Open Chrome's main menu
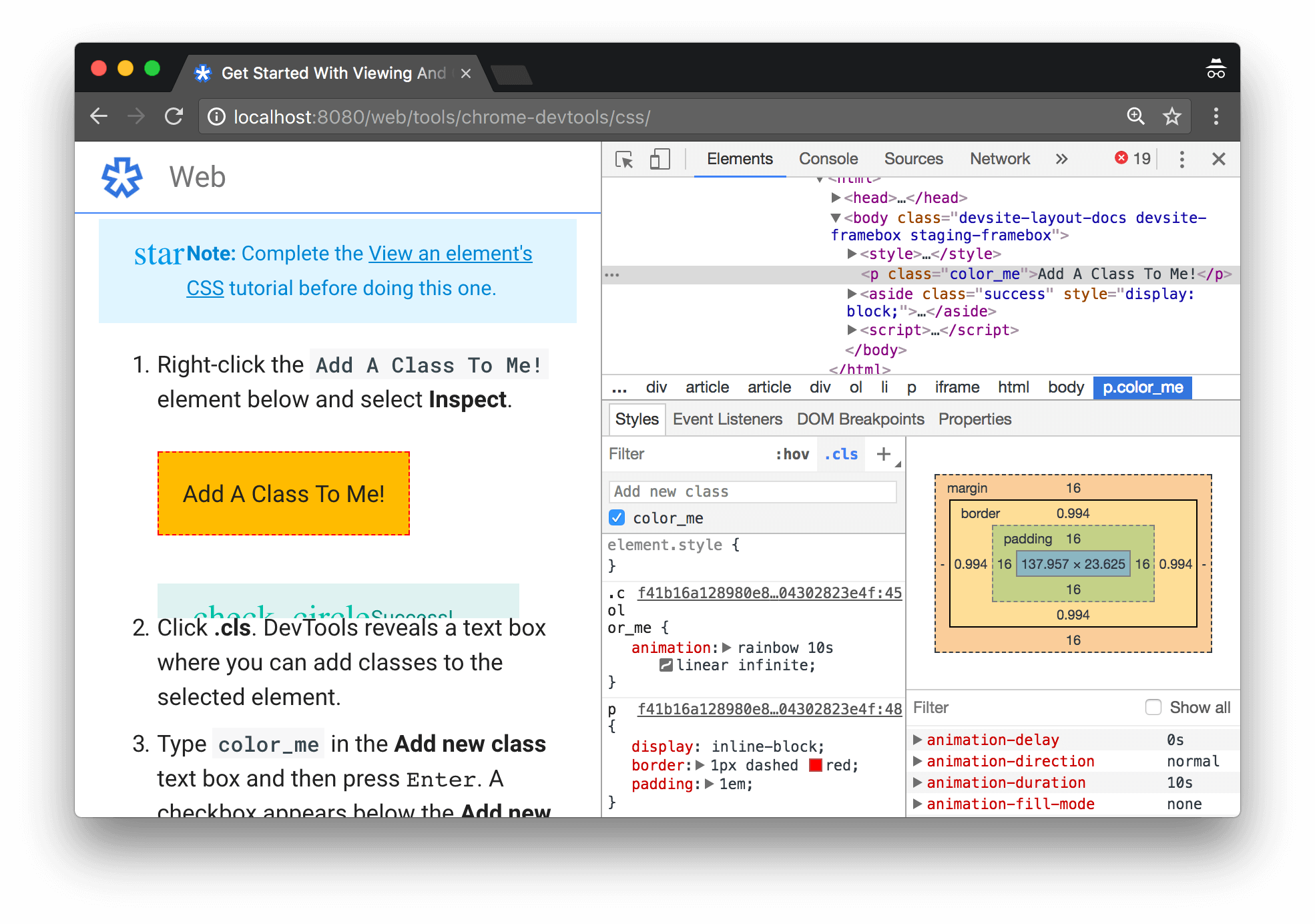Image resolution: width=1315 pixels, height=924 pixels. [x=1216, y=116]
